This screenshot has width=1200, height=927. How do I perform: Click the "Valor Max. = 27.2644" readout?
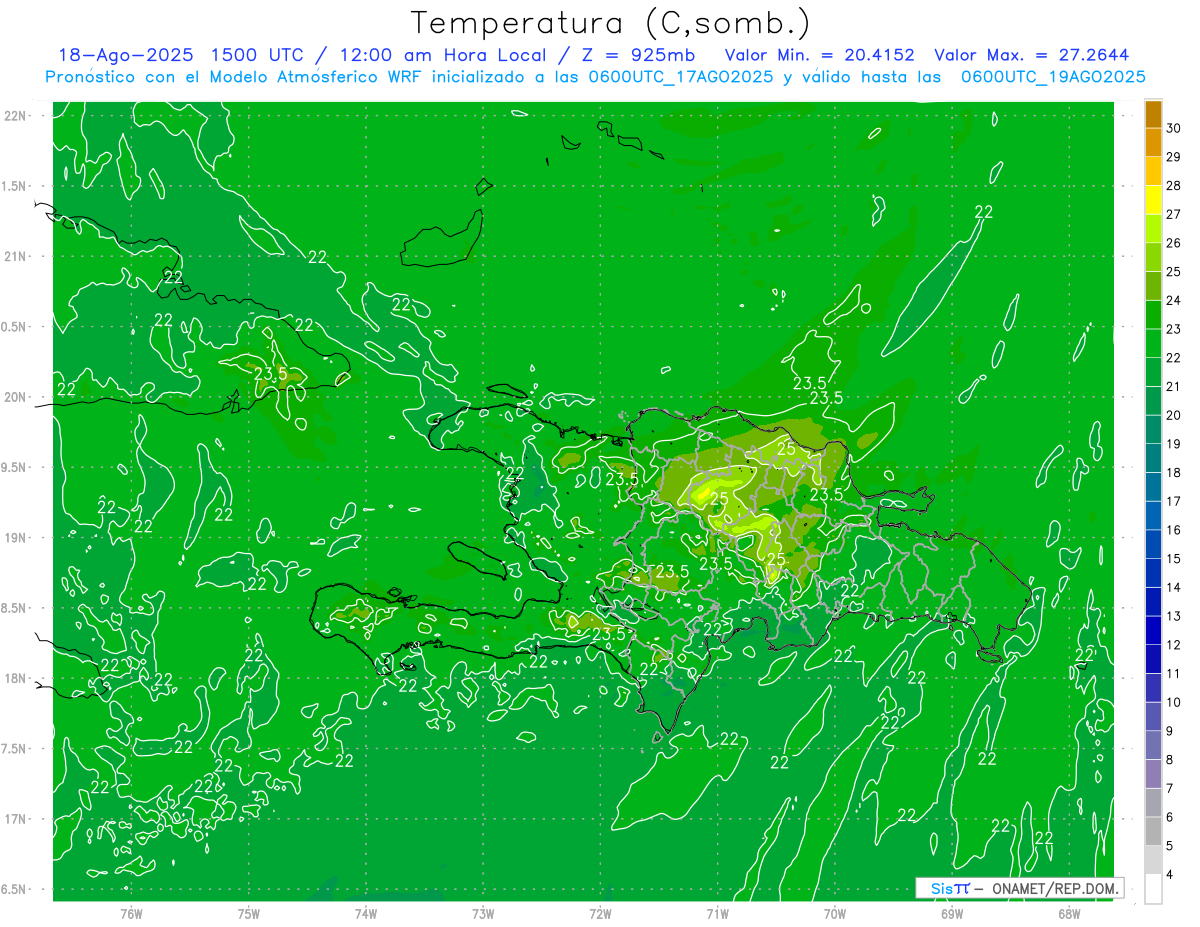pos(1032,55)
